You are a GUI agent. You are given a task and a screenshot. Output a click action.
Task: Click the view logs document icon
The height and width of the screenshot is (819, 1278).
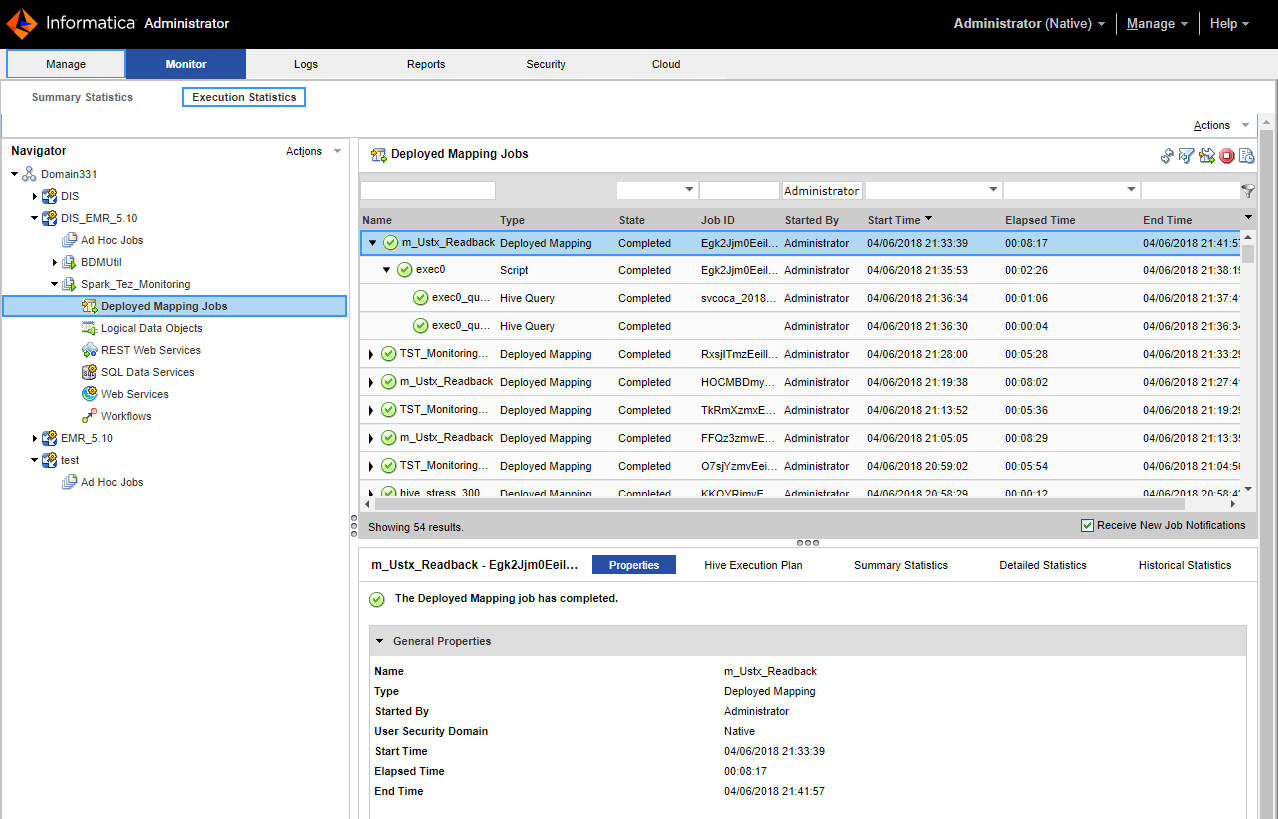pos(1247,155)
